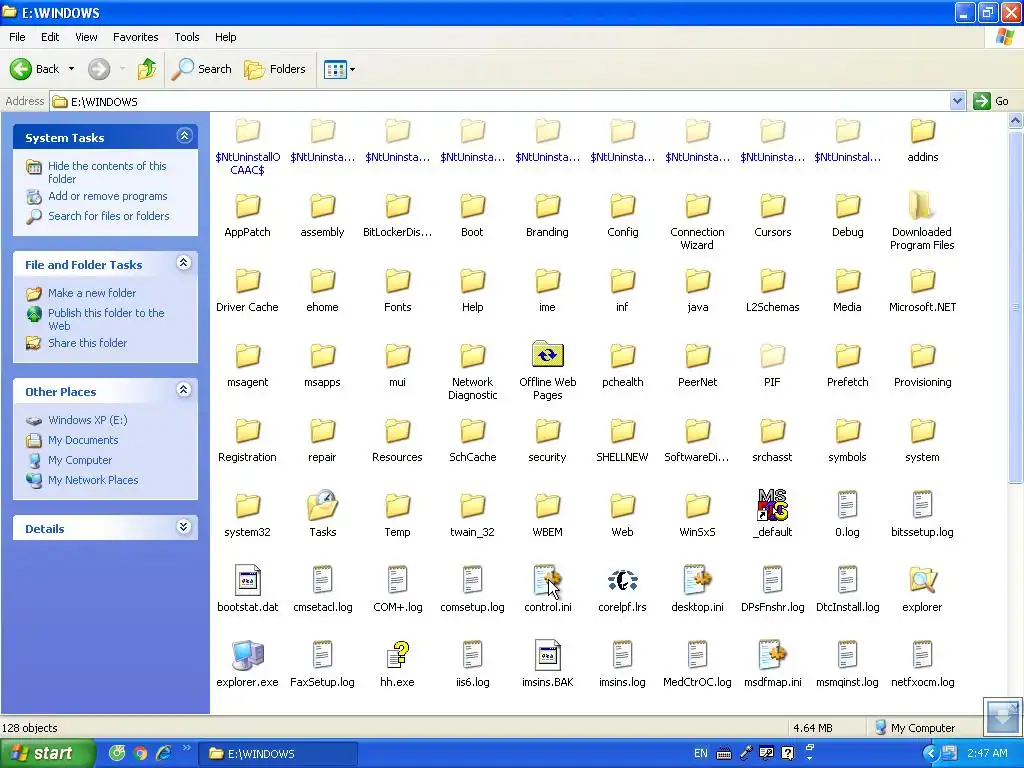This screenshot has width=1024, height=768.
Task: Select the control.ini file icon
Action: 547,580
